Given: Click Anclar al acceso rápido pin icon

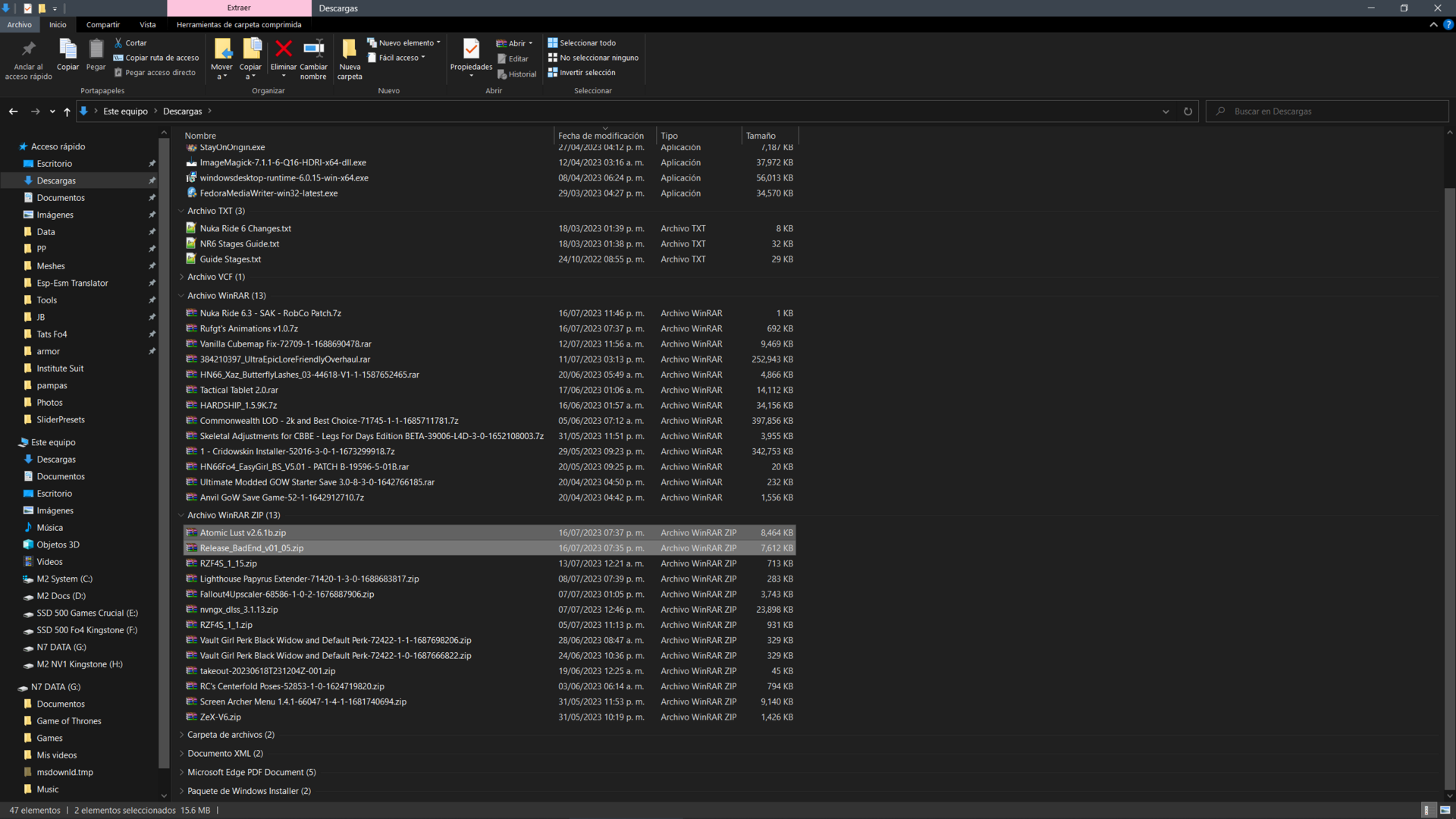Looking at the screenshot, I should [29, 50].
